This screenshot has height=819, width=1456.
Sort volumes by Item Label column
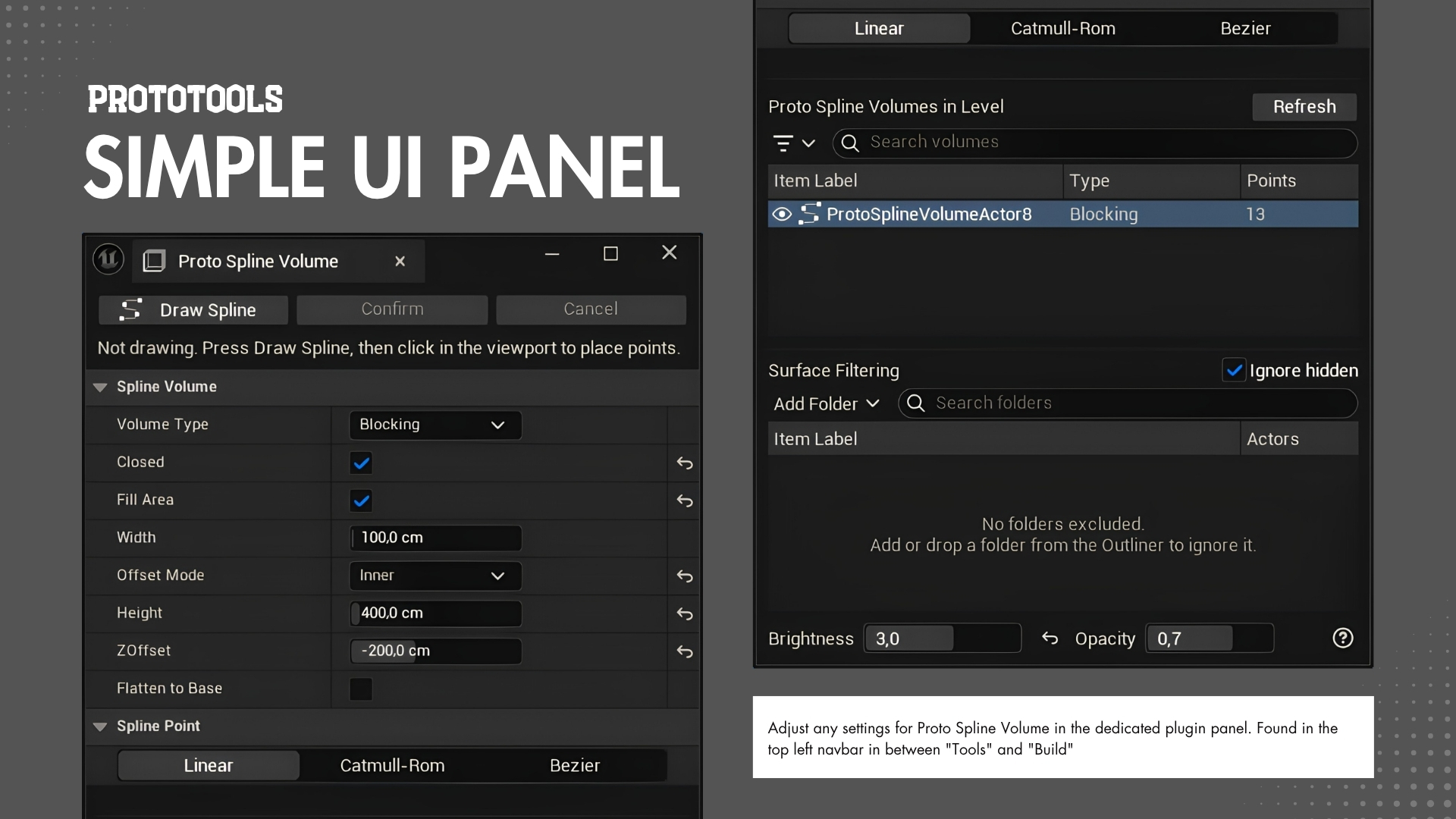915,181
